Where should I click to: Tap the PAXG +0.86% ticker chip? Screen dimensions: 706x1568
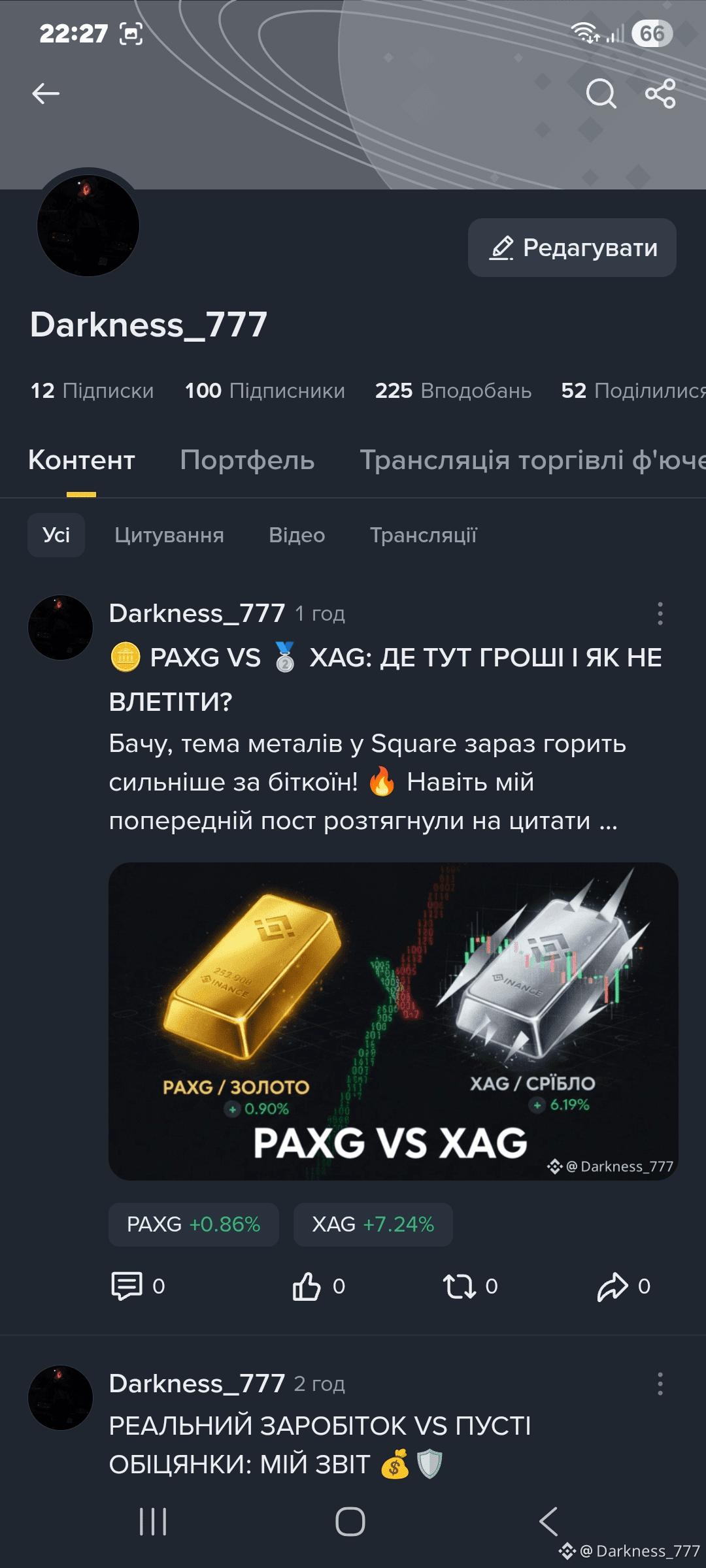coord(193,1224)
